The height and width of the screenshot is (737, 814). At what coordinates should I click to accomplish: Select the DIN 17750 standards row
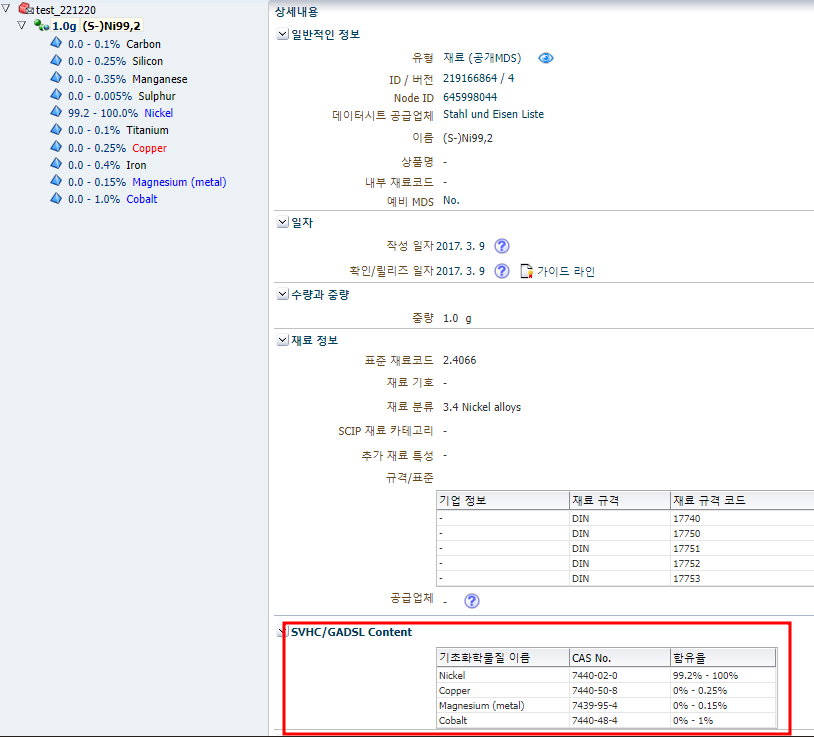coord(625,534)
